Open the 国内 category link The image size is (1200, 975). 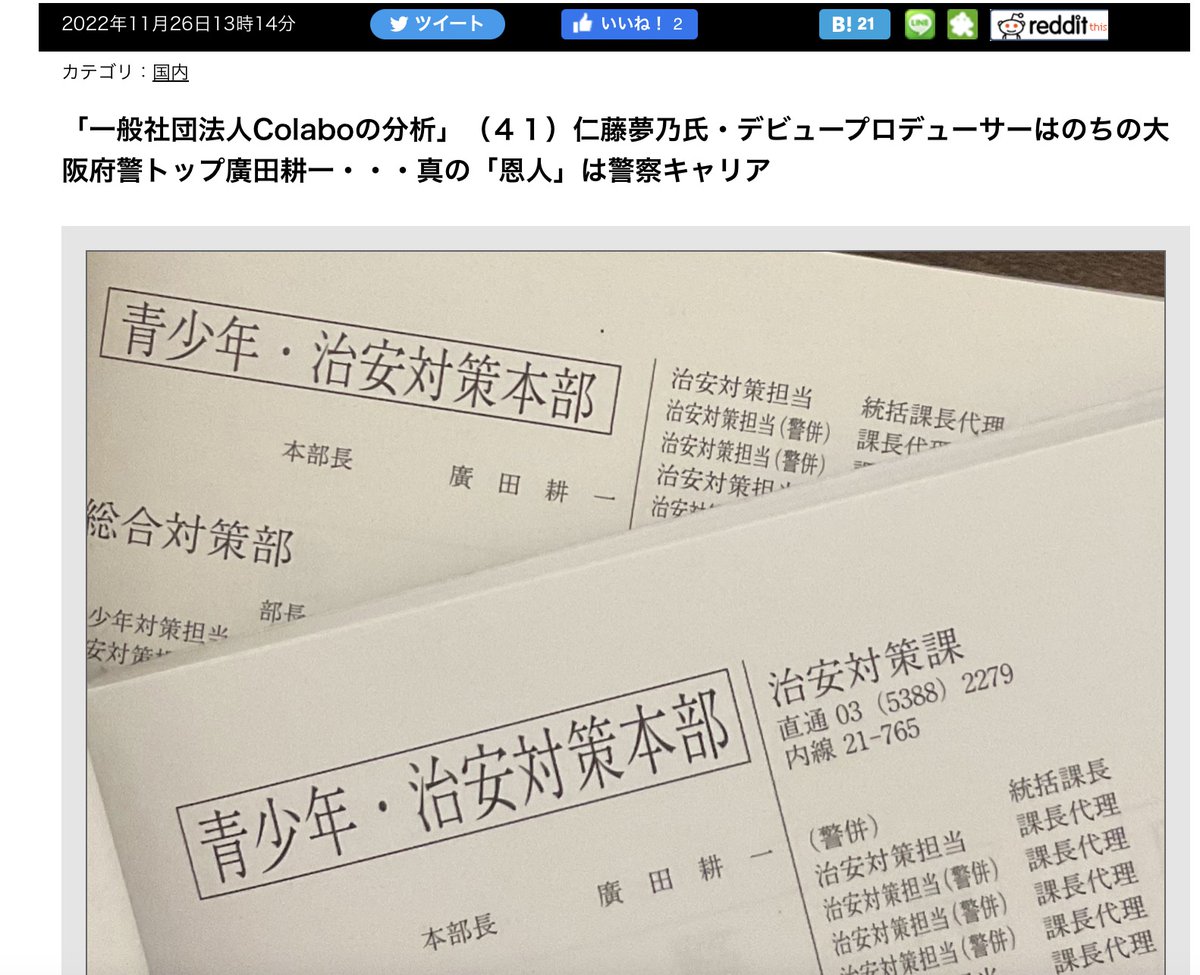170,73
